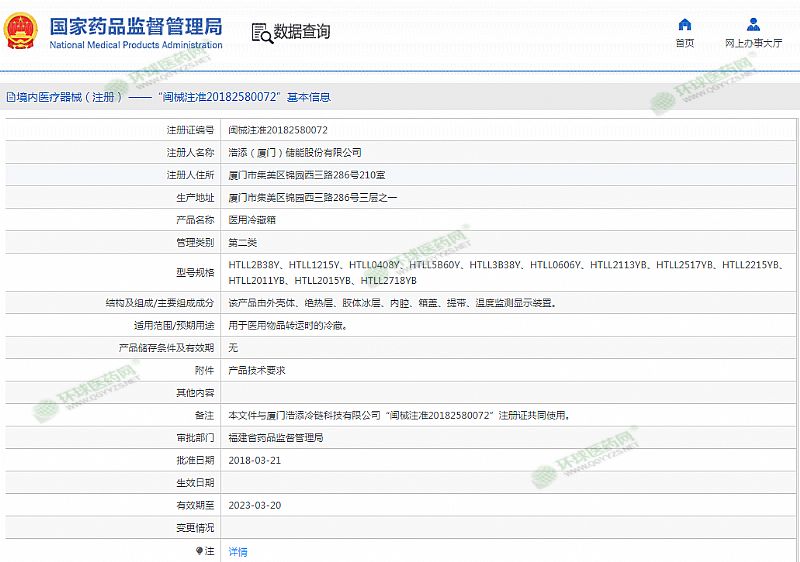Click the expiry date 2023-03-20
800x562 pixels.
[255, 505]
